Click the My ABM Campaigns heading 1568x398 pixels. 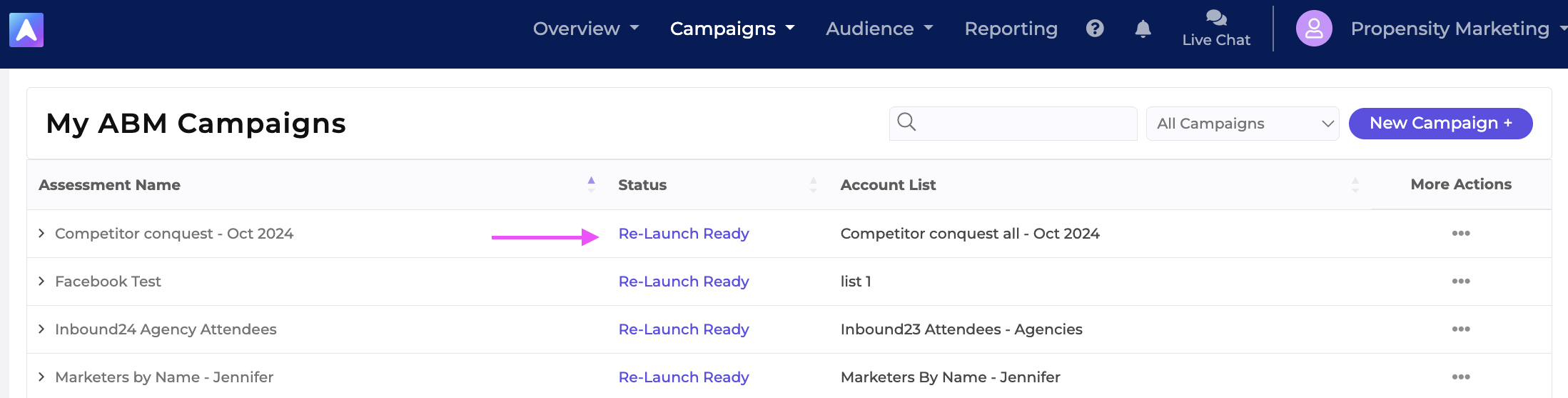coord(196,124)
